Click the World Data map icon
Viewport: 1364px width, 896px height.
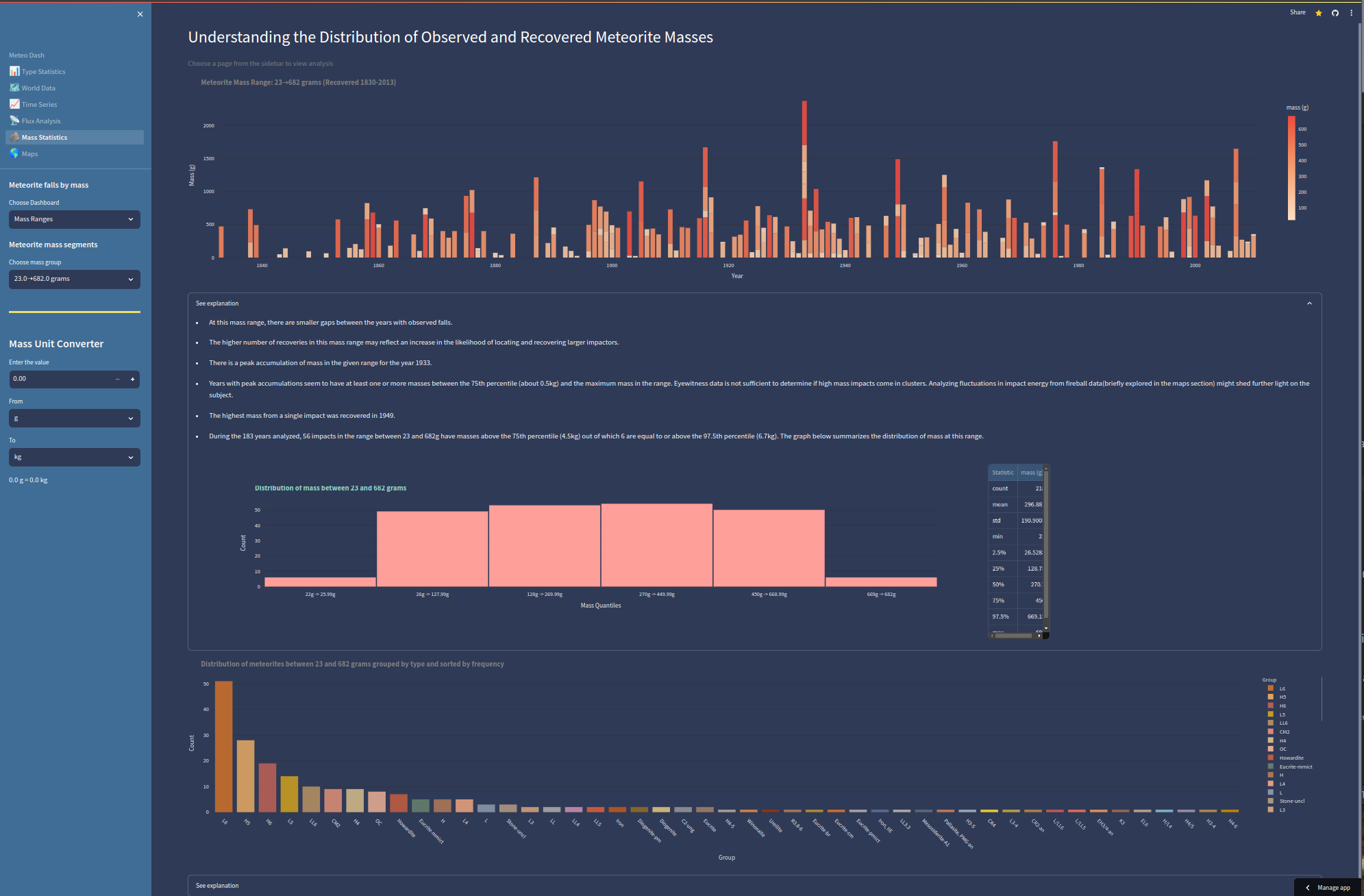(14, 88)
